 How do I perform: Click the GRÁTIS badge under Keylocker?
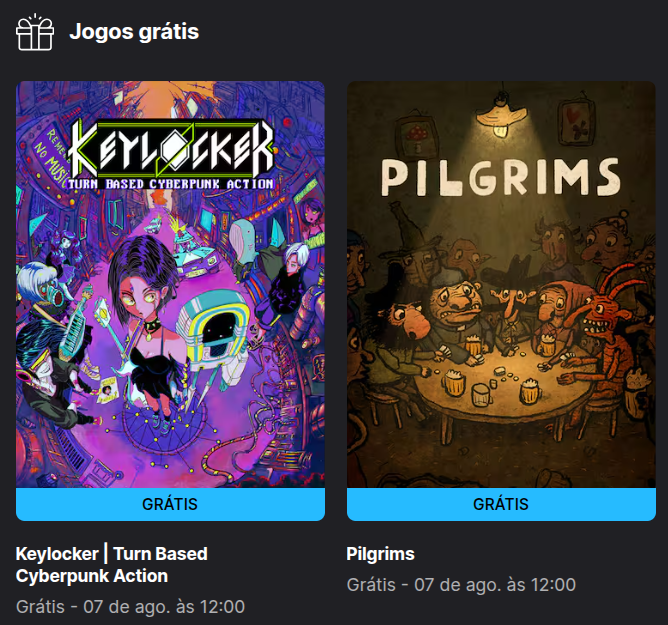tap(170, 504)
